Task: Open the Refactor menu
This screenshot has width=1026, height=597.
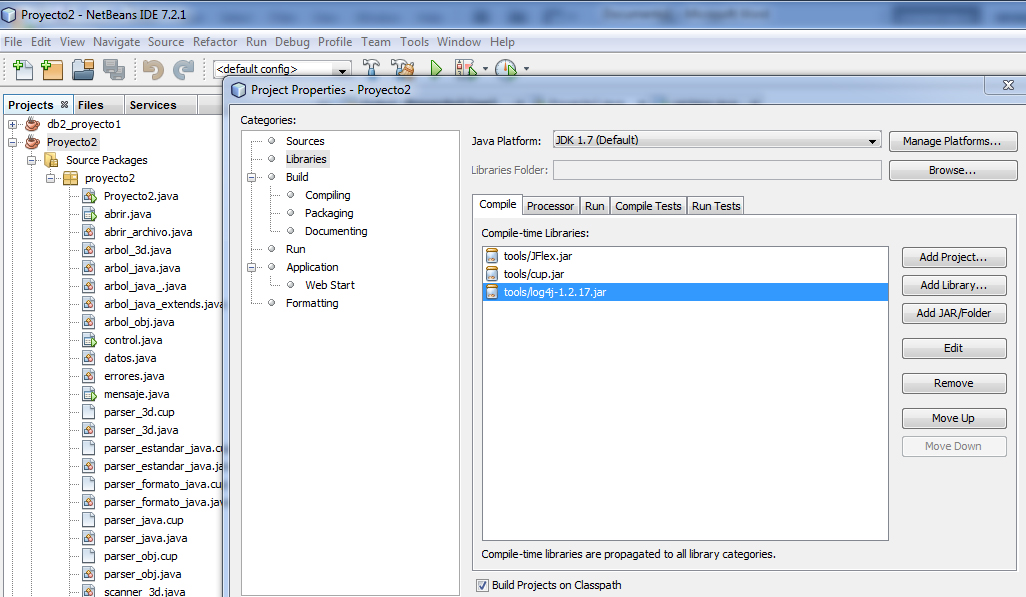Action: coord(215,42)
